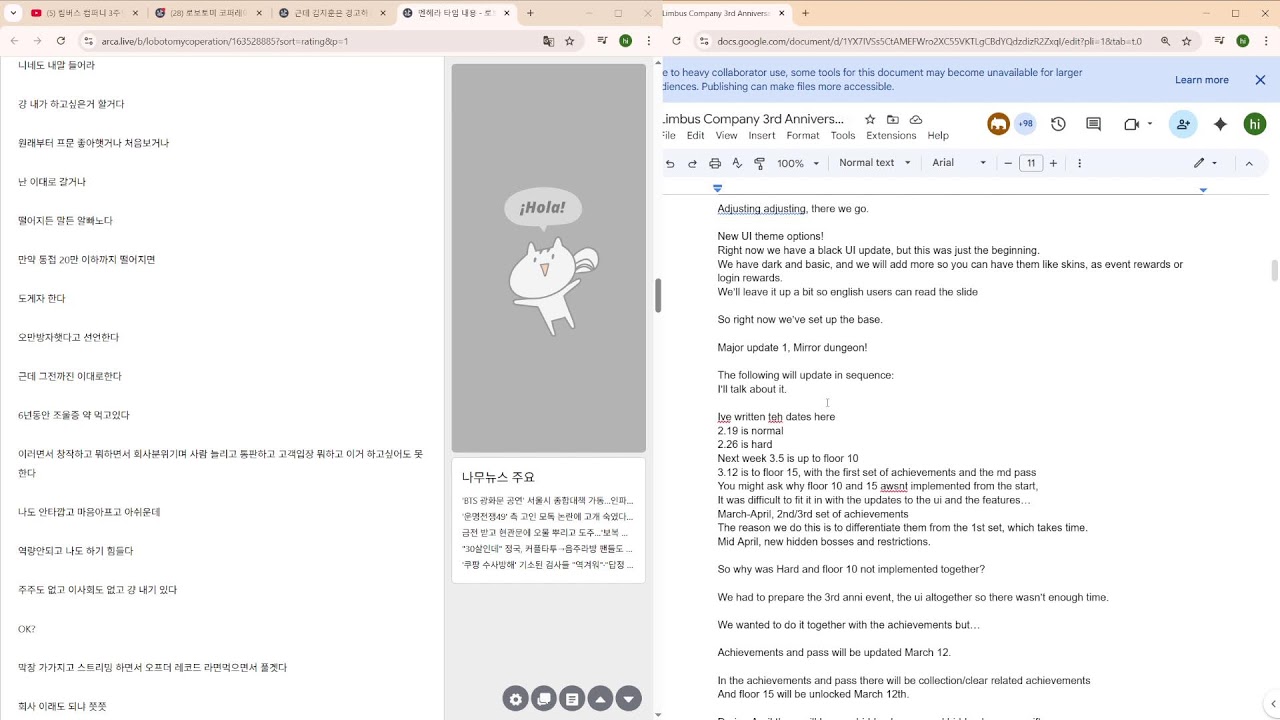
Task: Translate the arca.live page via address bar icon
Action: point(548,41)
